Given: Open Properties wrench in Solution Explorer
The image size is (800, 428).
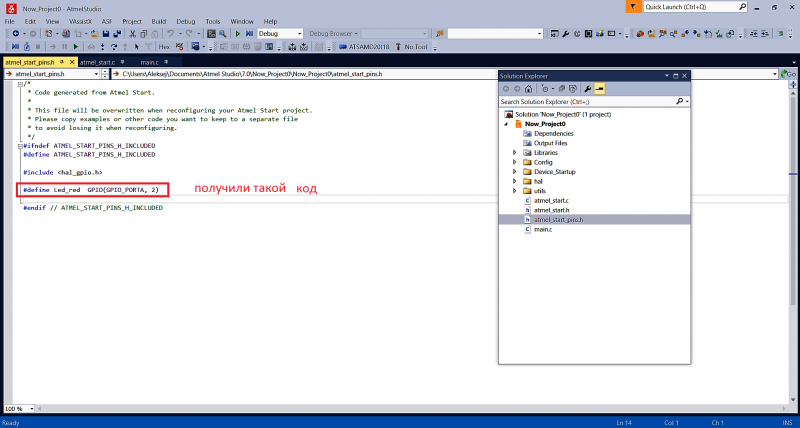Looking at the screenshot, I should click(588, 89).
